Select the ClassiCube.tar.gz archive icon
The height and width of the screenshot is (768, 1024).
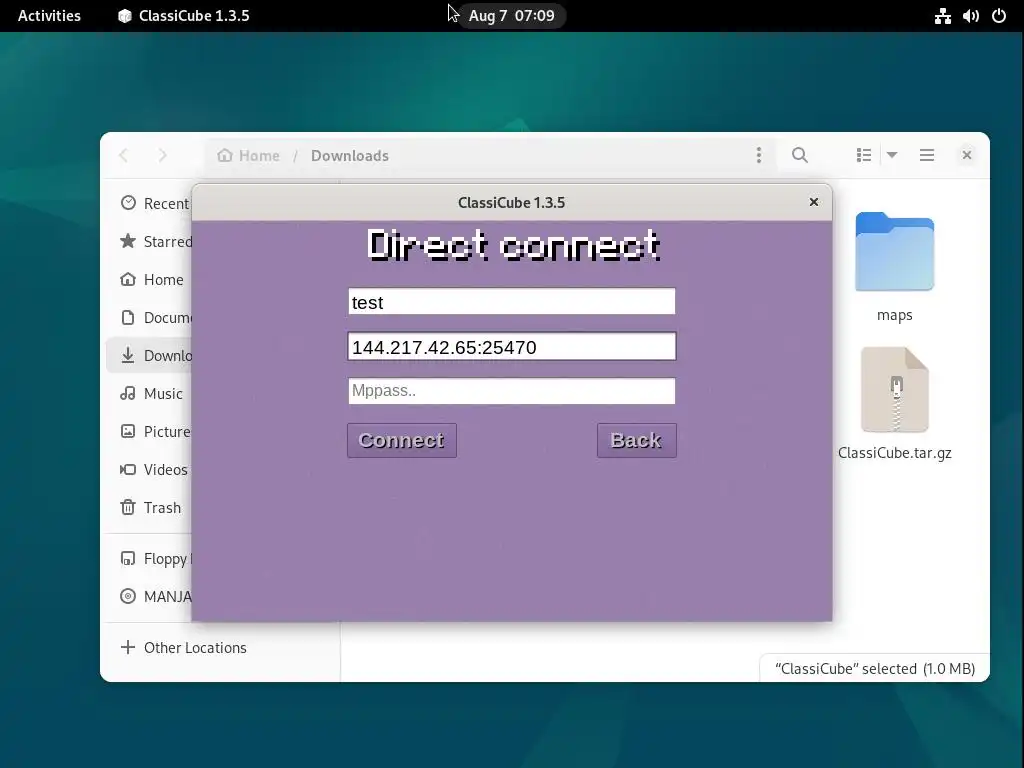tap(895, 390)
